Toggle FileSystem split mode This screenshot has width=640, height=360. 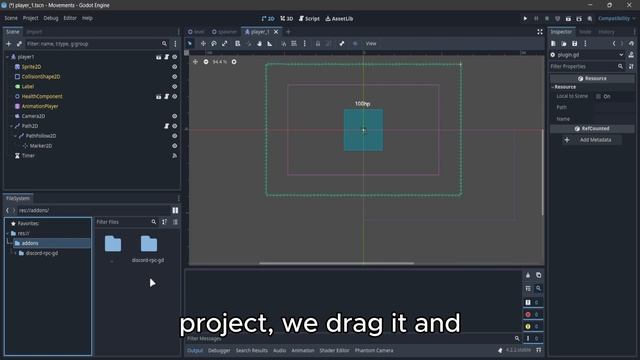pyautogui.click(x=175, y=210)
